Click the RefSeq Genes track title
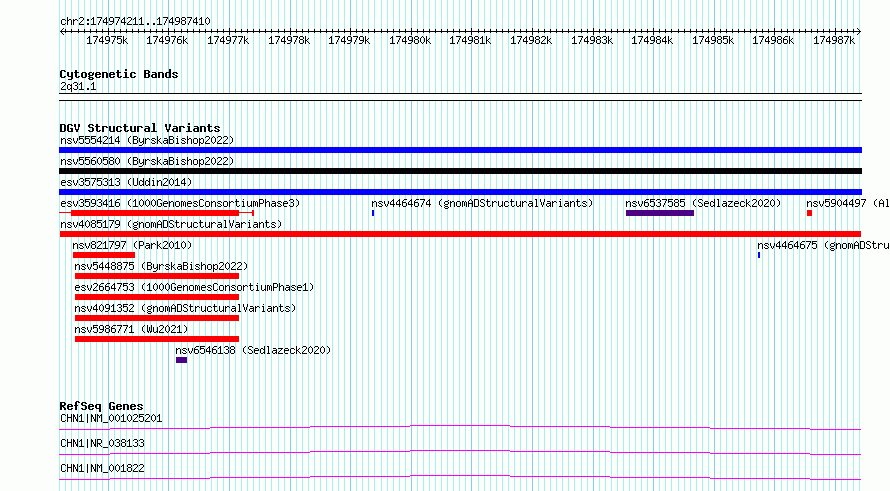 [102, 406]
